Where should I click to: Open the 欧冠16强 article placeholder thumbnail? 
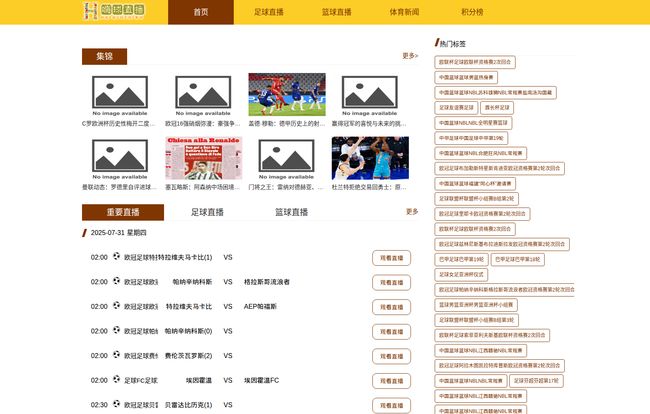pos(203,95)
